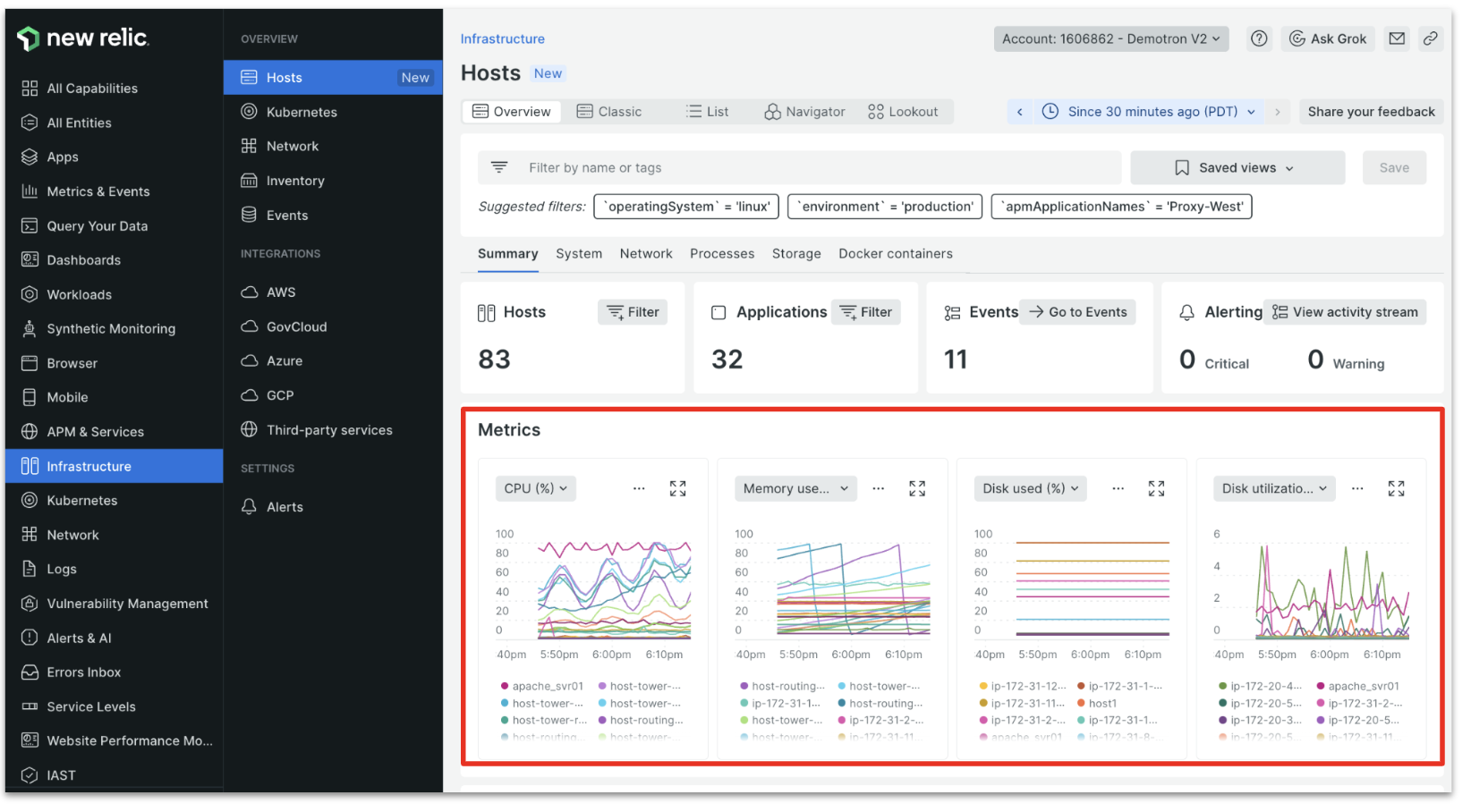Open the Memory used metric dropdown

tap(796, 488)
